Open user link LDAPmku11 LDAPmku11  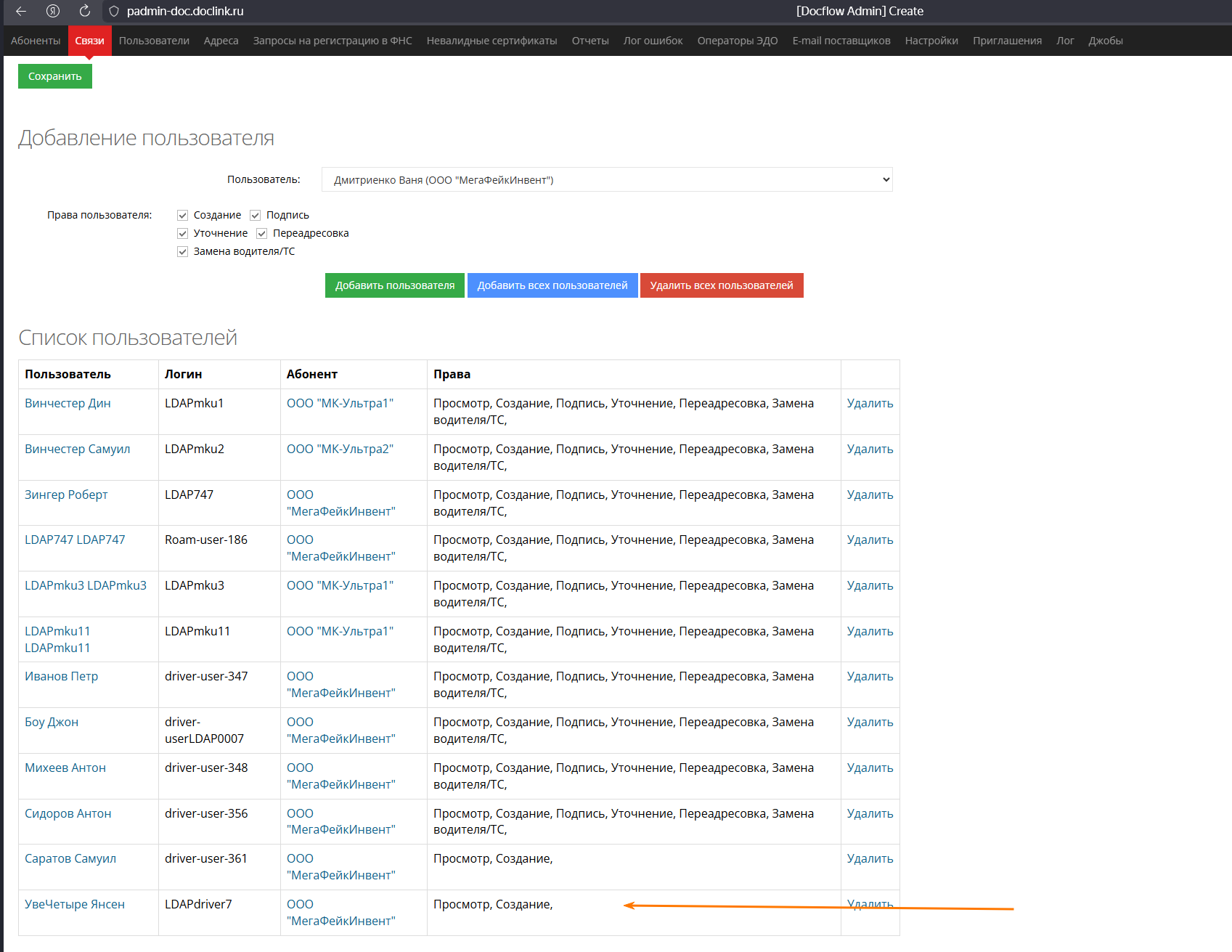[x=57, y=640]
